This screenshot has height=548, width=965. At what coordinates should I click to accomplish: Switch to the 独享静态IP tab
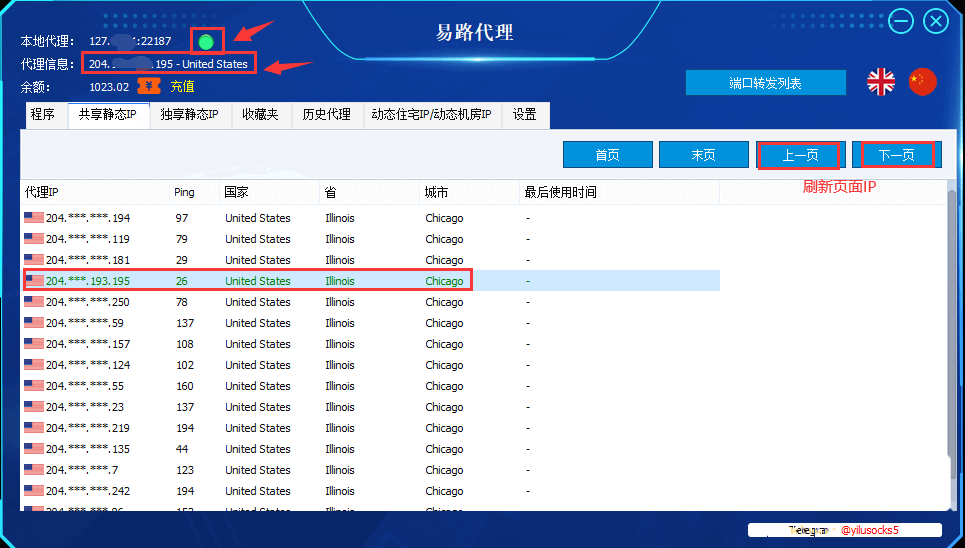(190, 115)
